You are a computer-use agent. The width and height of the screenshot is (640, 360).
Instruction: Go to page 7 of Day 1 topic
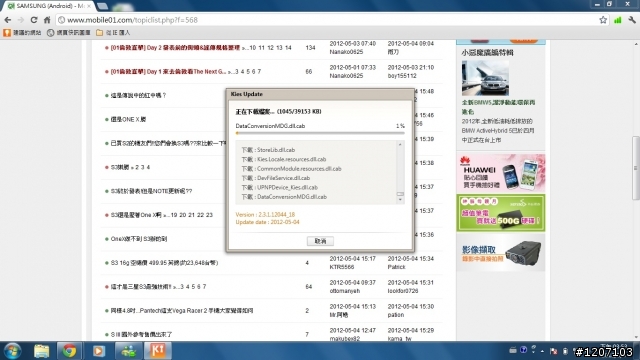tap(259, 71)
